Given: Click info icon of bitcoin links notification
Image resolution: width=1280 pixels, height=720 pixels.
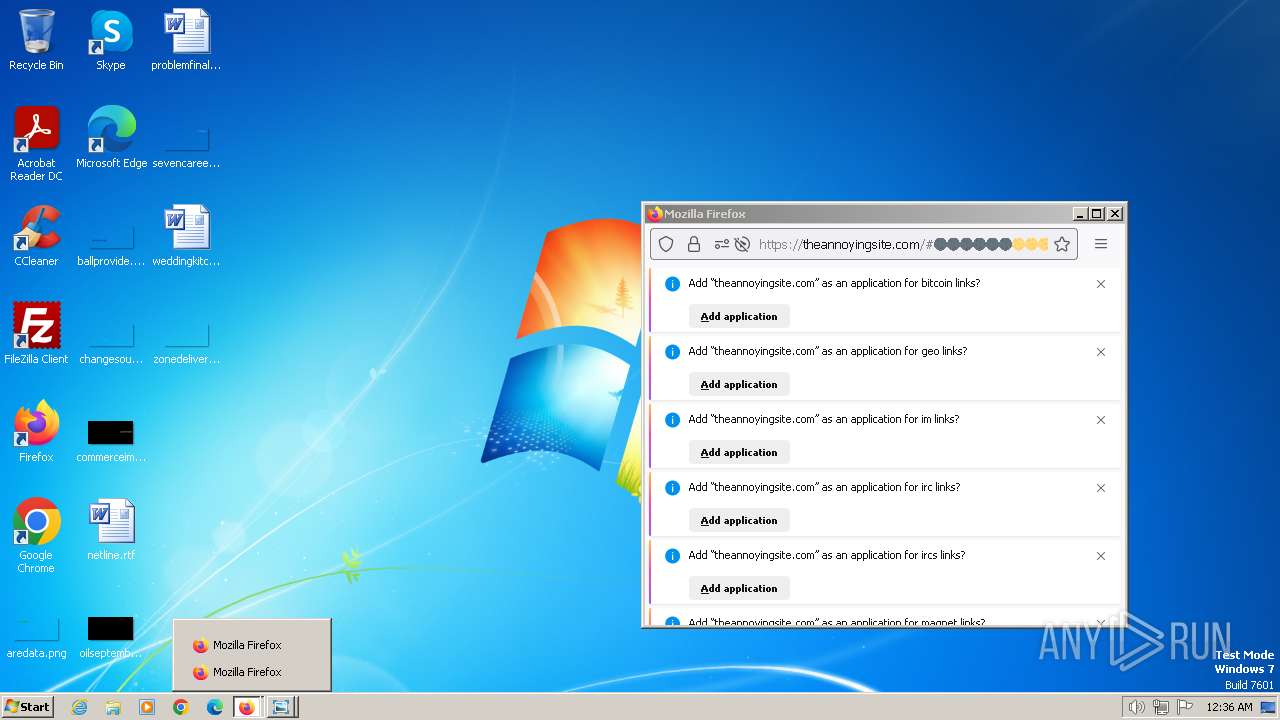Looking at the screenshot, I should coord(672,284).
